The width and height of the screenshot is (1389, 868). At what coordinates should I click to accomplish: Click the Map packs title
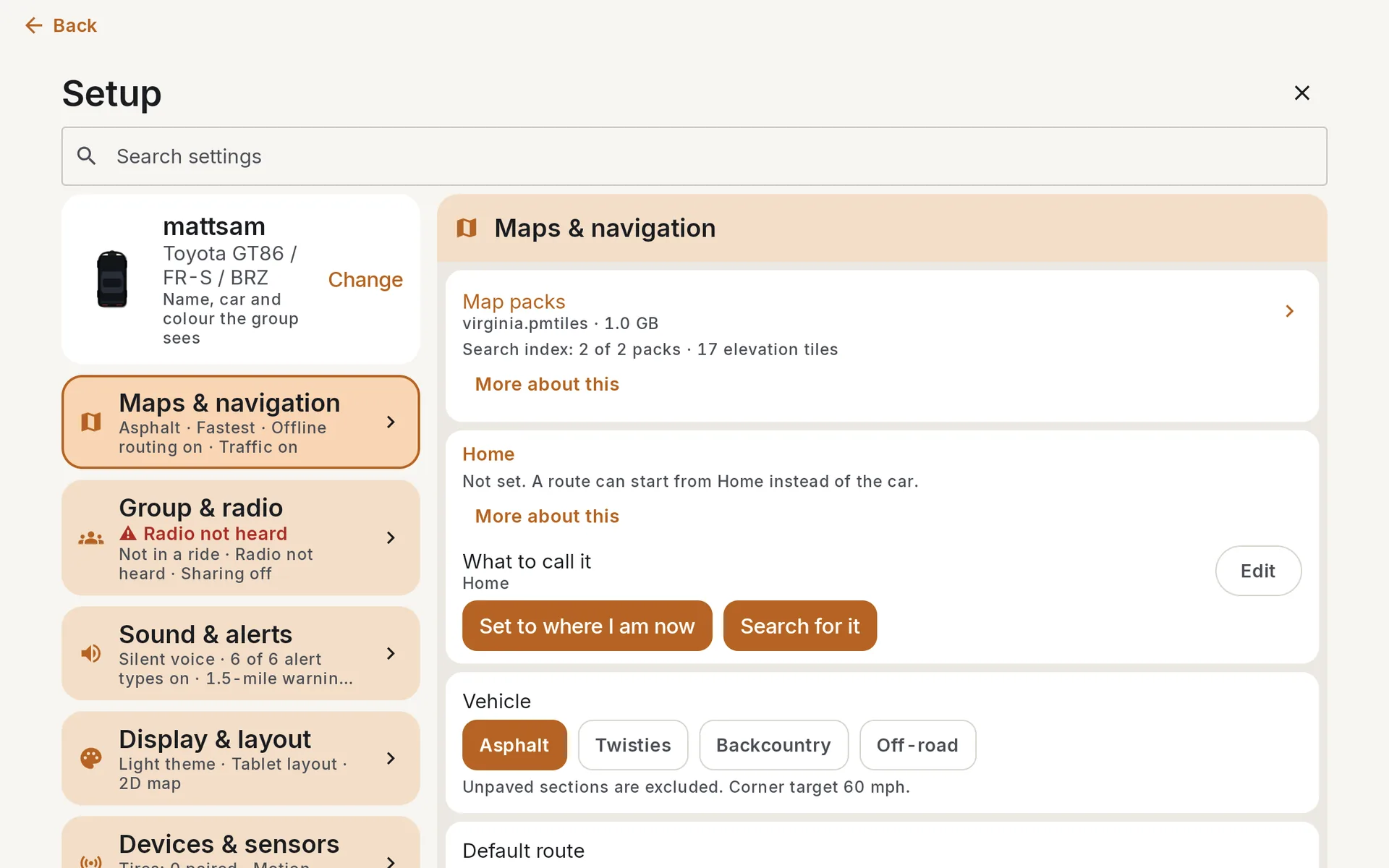pyautogui.click(x=514, y=302)
